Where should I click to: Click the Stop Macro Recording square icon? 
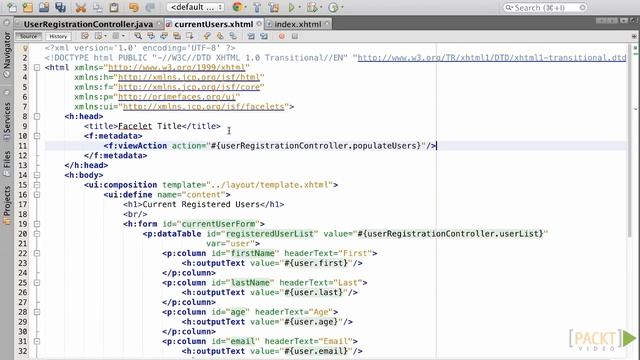[x=295, y=36]
